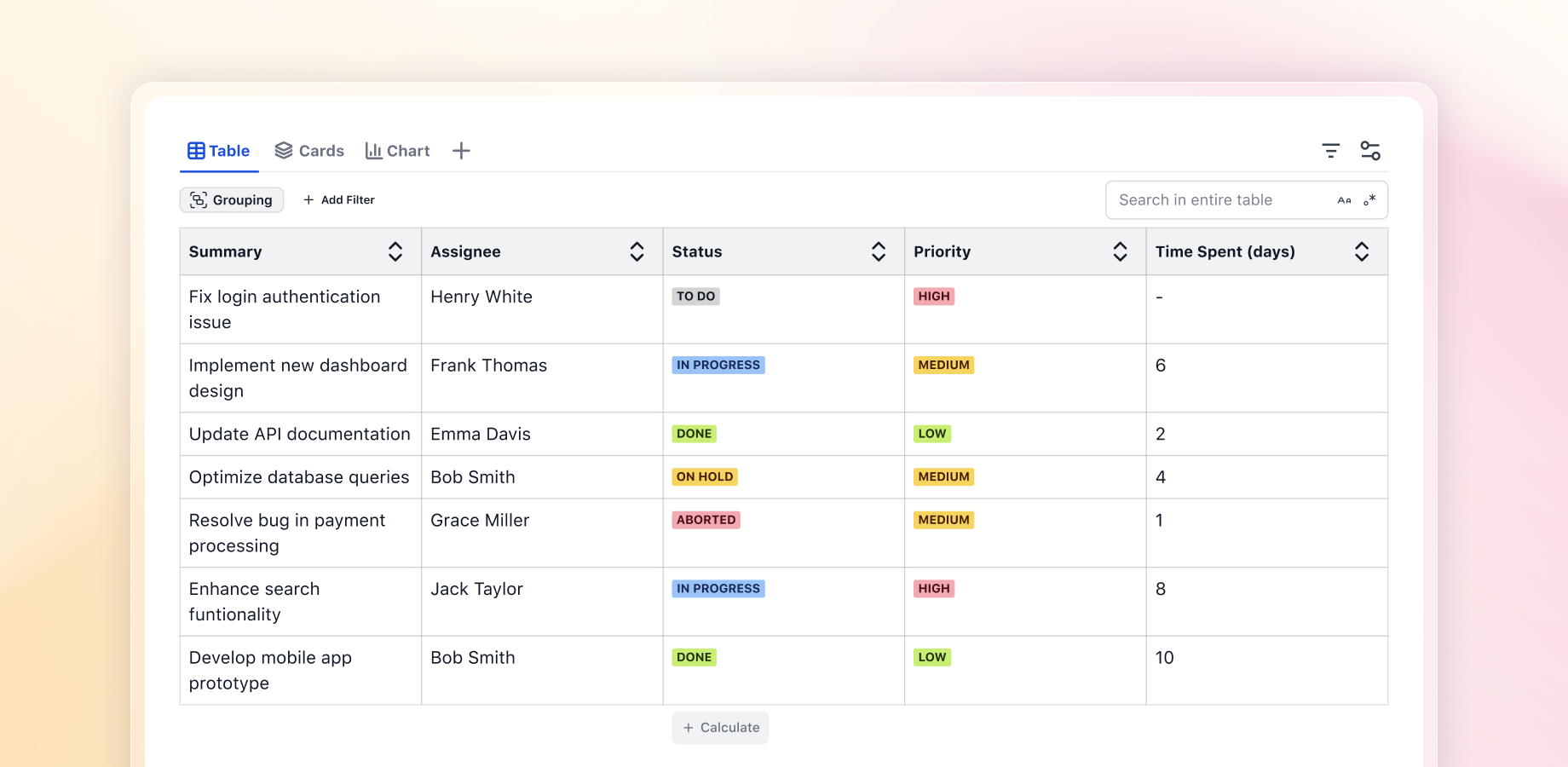This screenshot has height=767, width=1568.
Task: Switch to the Cards view tab
Action: pyautogui.click(x=309, y=151)
